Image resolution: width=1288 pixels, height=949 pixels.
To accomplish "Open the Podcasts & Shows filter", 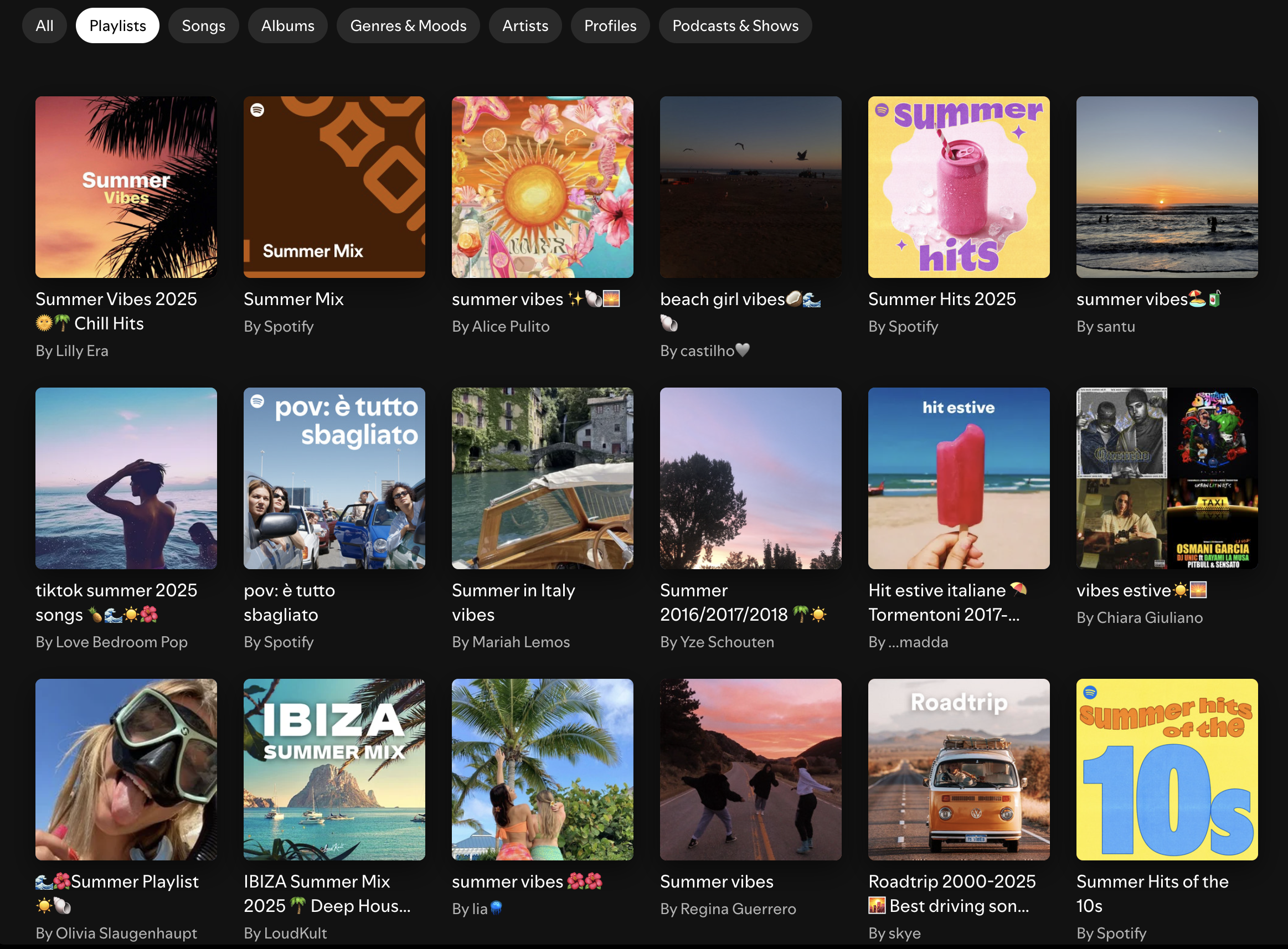I will [x=735, y=25].
